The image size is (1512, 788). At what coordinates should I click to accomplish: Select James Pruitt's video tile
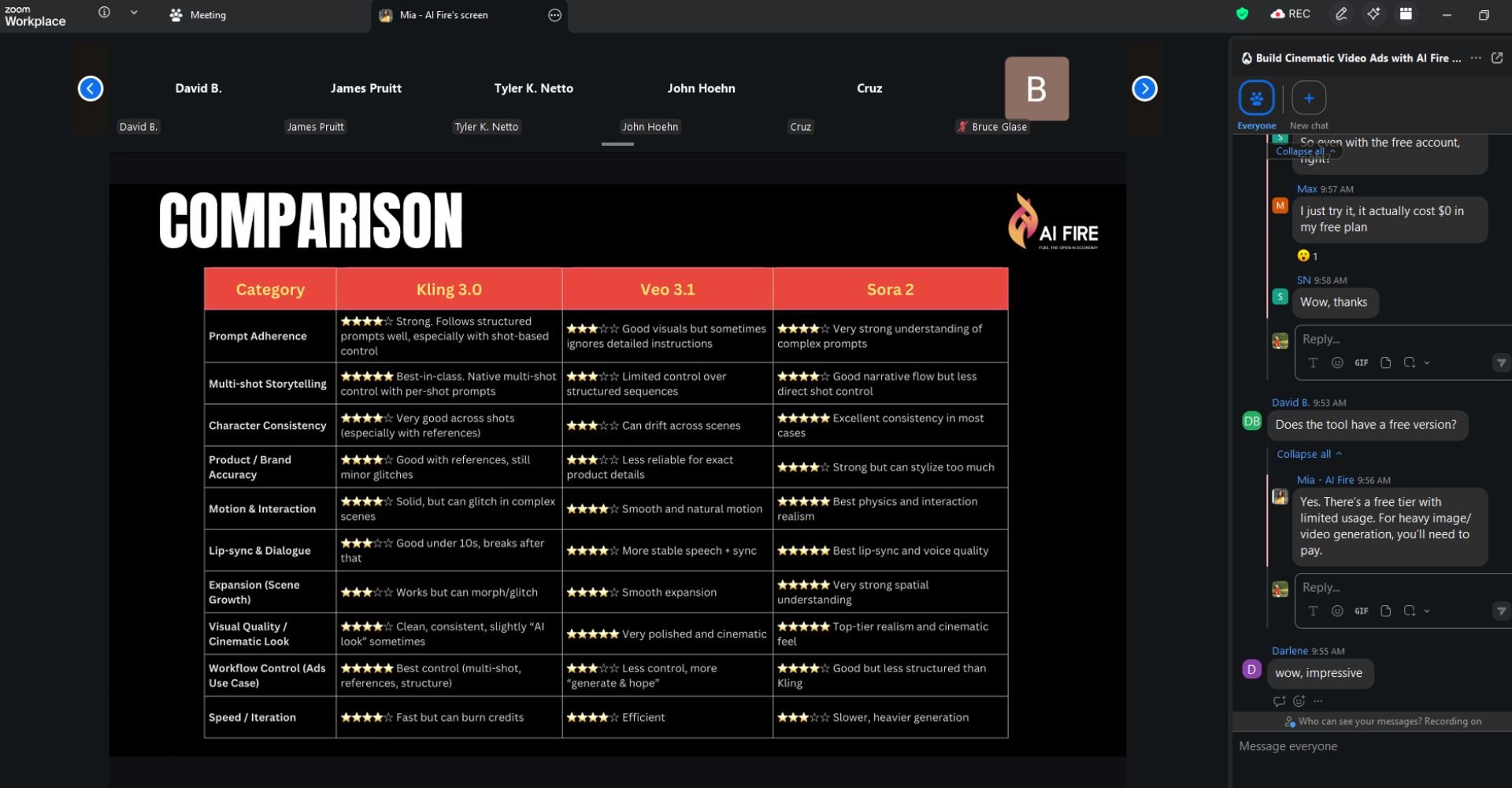[366, 89]
